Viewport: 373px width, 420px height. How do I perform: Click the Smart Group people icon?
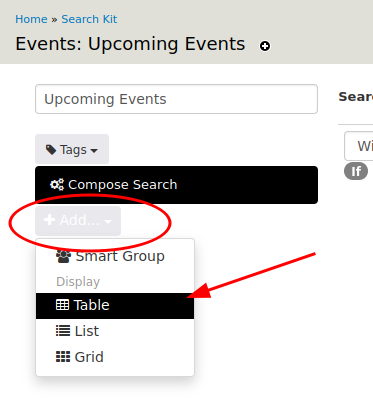63,256
